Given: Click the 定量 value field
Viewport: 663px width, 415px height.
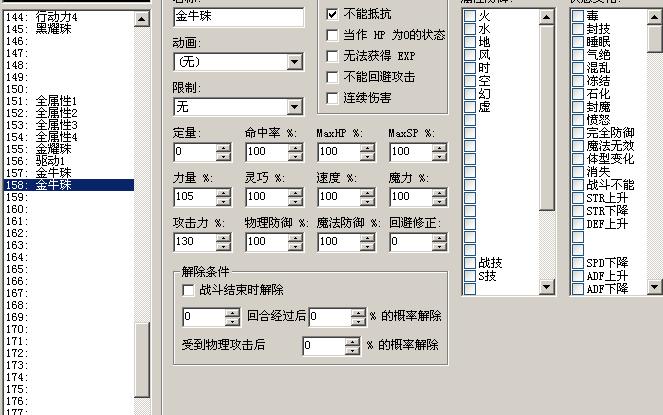Looking at the screenshot, I should click(195, 152).
